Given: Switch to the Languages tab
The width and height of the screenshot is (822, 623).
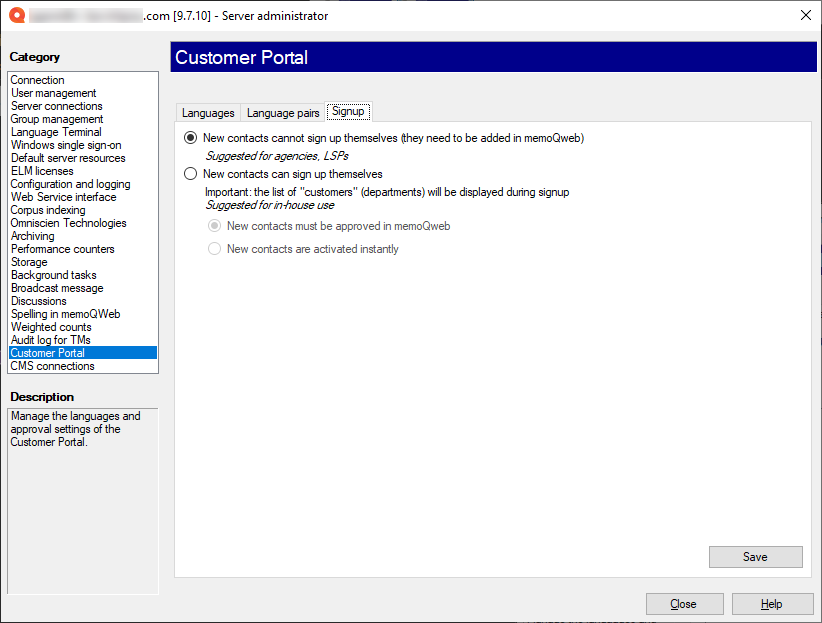Looking at the screenshot, I should 208,113.
